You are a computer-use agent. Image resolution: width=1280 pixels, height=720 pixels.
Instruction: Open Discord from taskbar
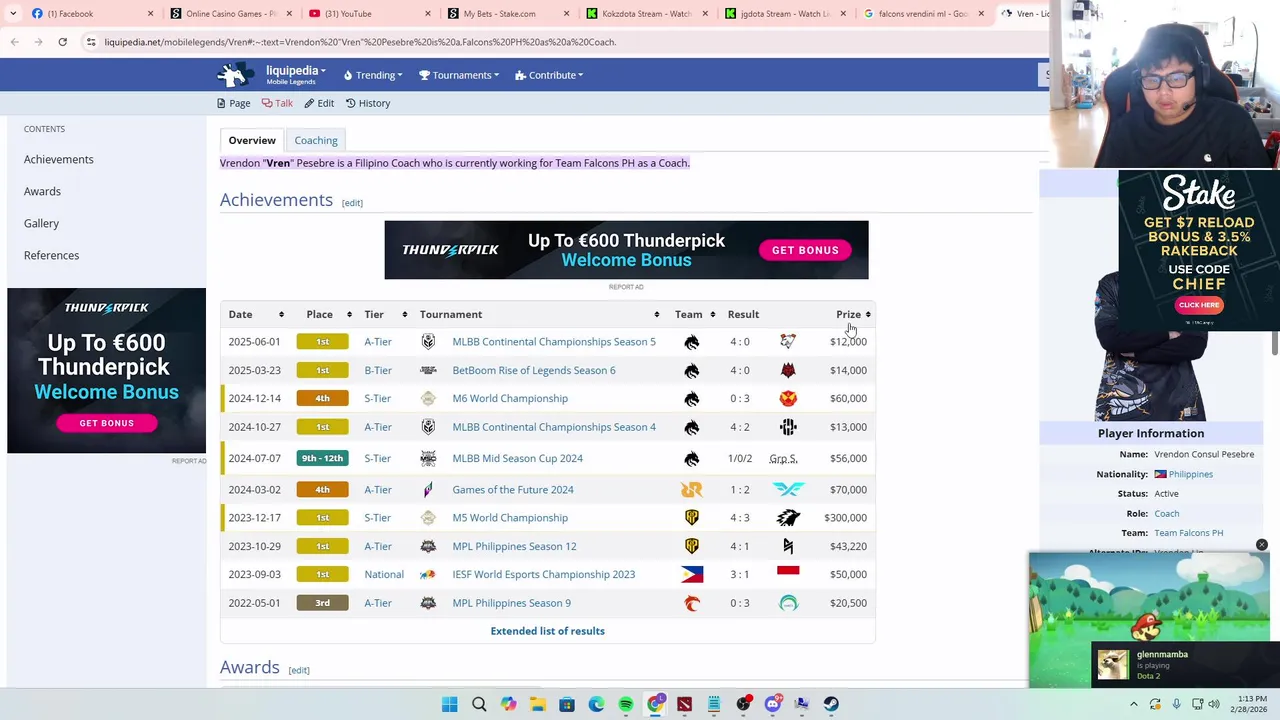(772, 704)
